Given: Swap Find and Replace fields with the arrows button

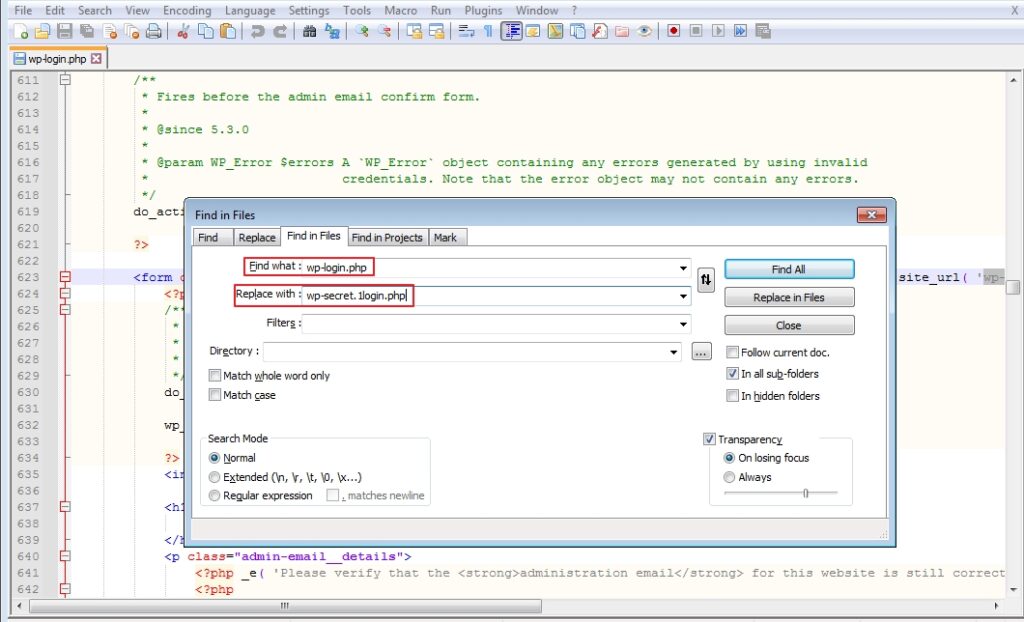Looking at the screenshot, I should coord(706,280).
